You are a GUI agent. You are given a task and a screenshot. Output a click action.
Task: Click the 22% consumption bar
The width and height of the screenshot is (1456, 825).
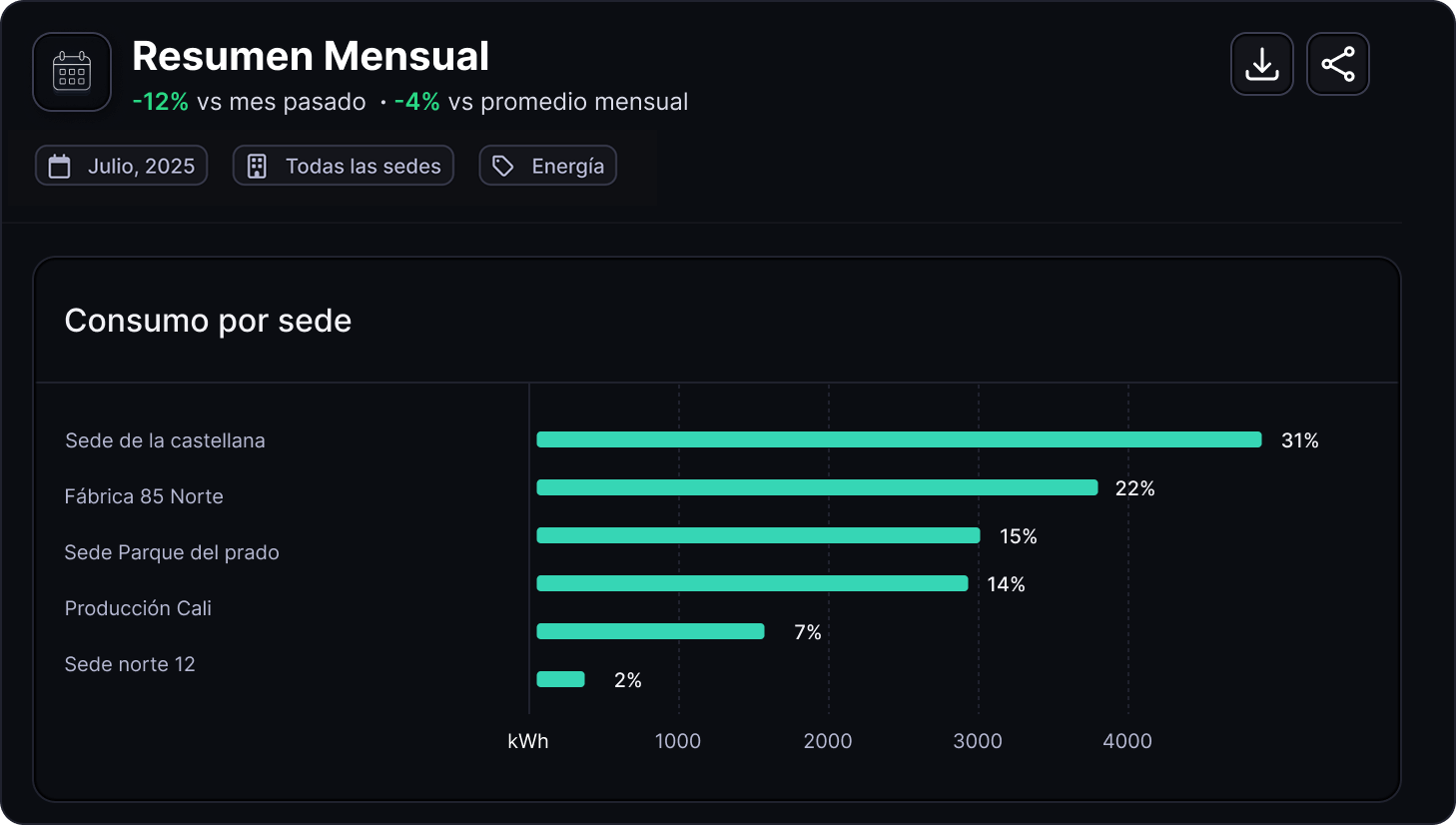click(x=817, y=487)
